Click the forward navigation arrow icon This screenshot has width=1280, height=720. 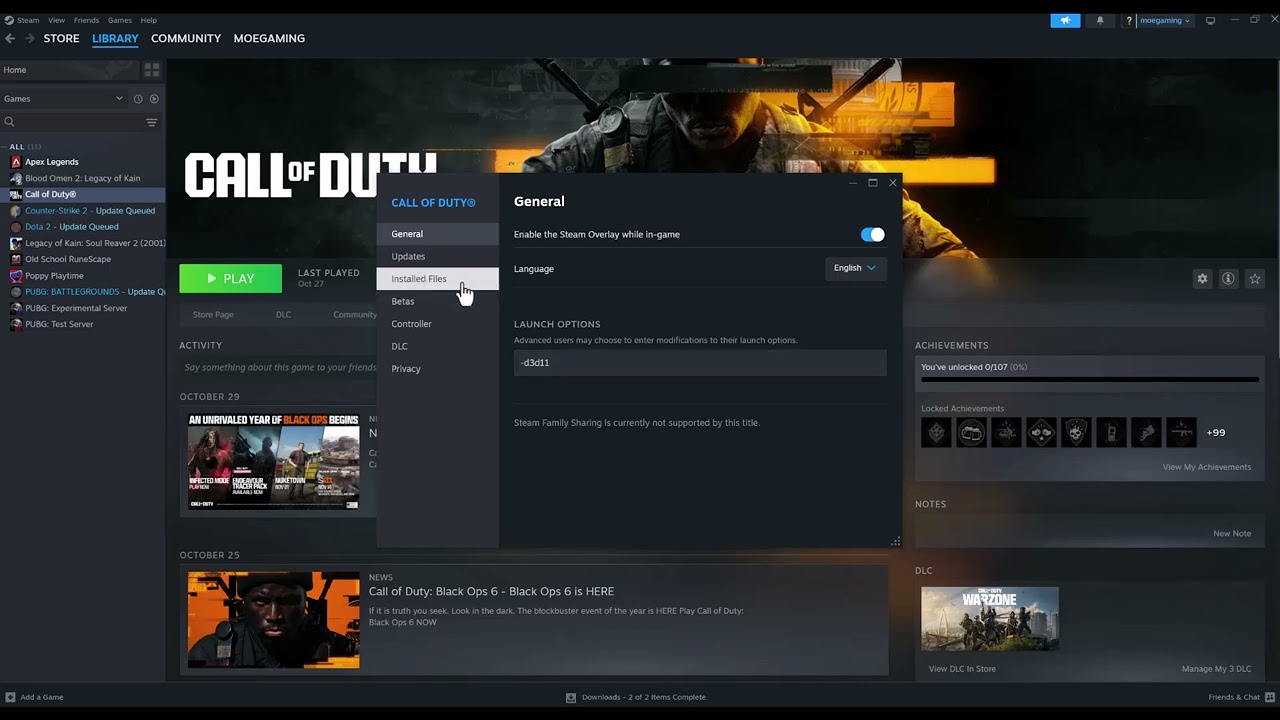(29, 38)
